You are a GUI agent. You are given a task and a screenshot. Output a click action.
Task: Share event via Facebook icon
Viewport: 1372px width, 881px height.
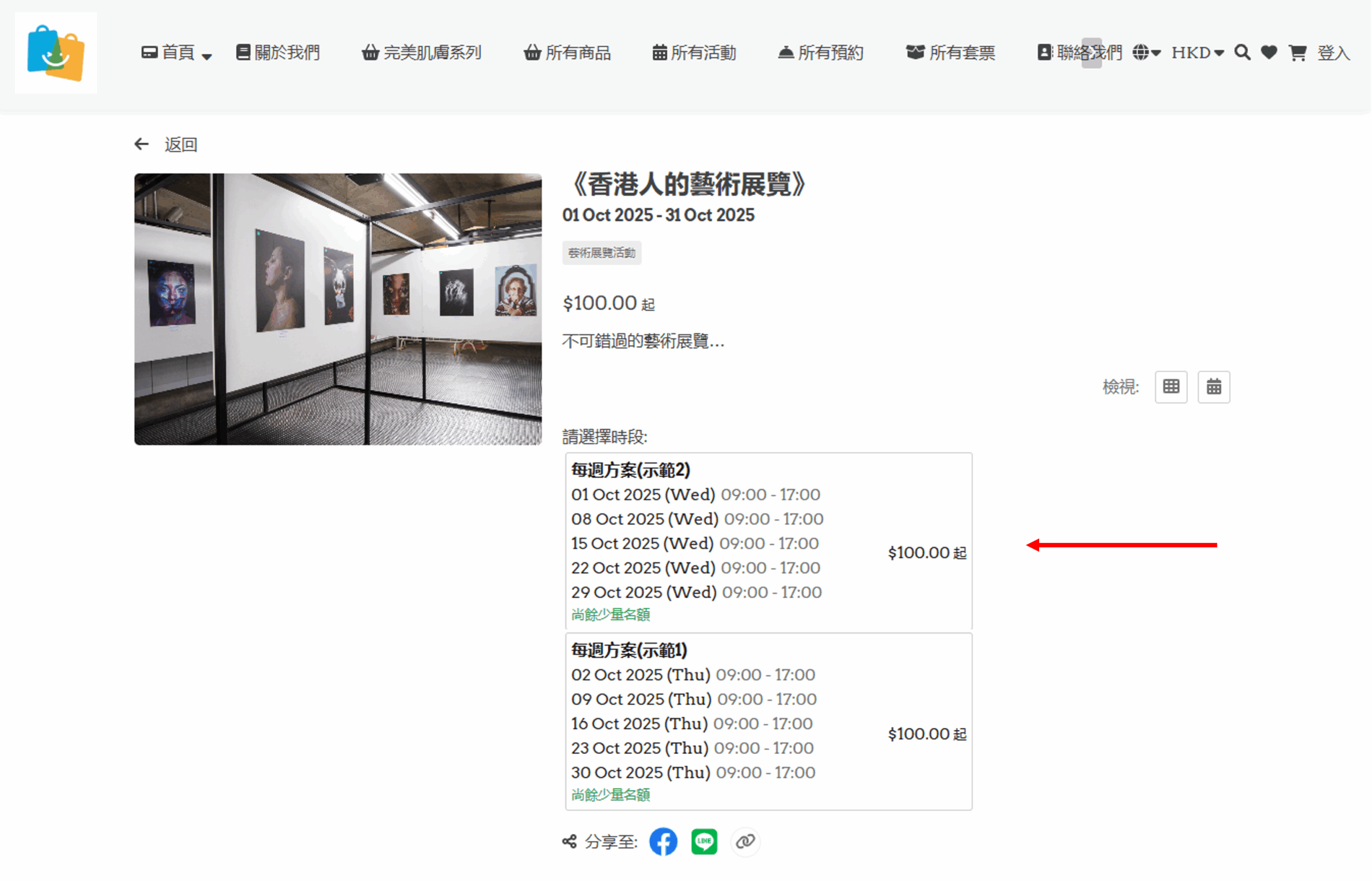tap(663, 841)
